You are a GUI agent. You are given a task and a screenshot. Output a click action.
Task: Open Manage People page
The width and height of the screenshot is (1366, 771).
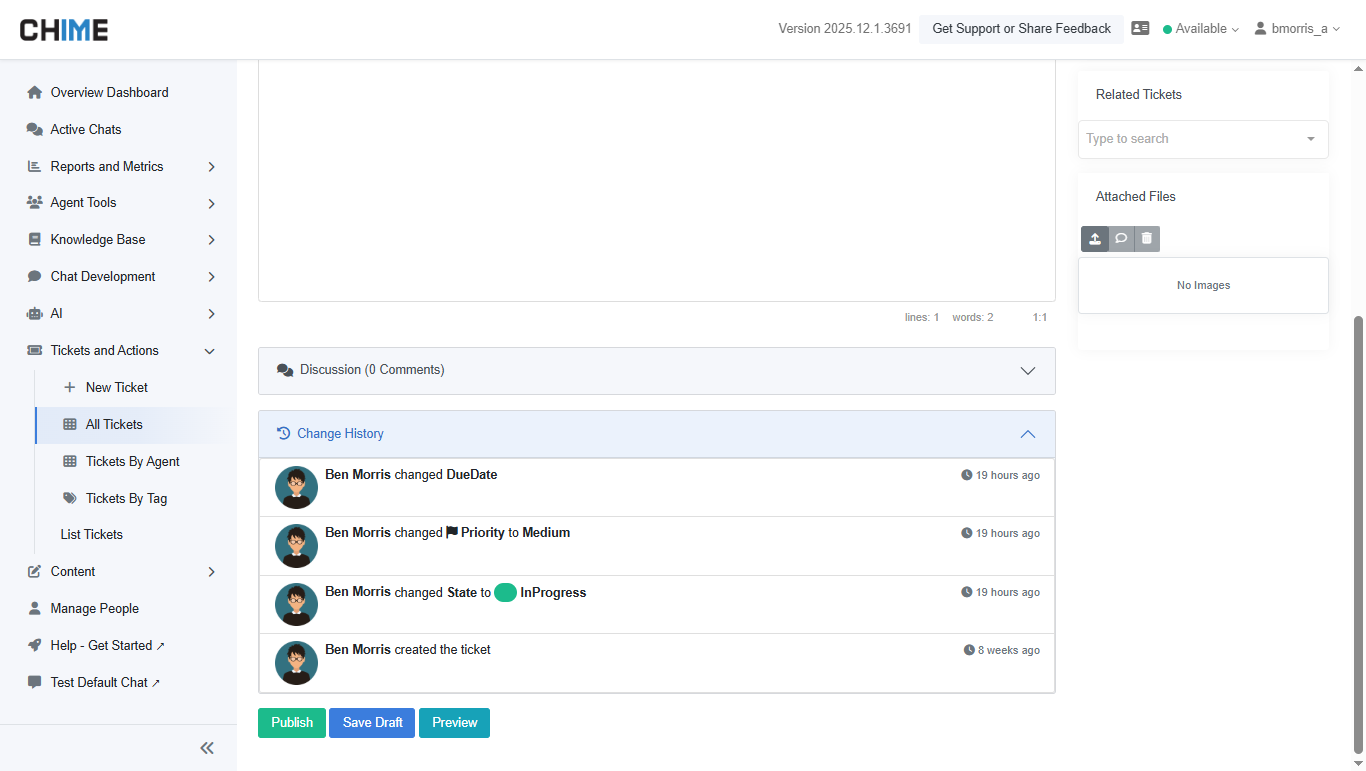coord(94,609)
